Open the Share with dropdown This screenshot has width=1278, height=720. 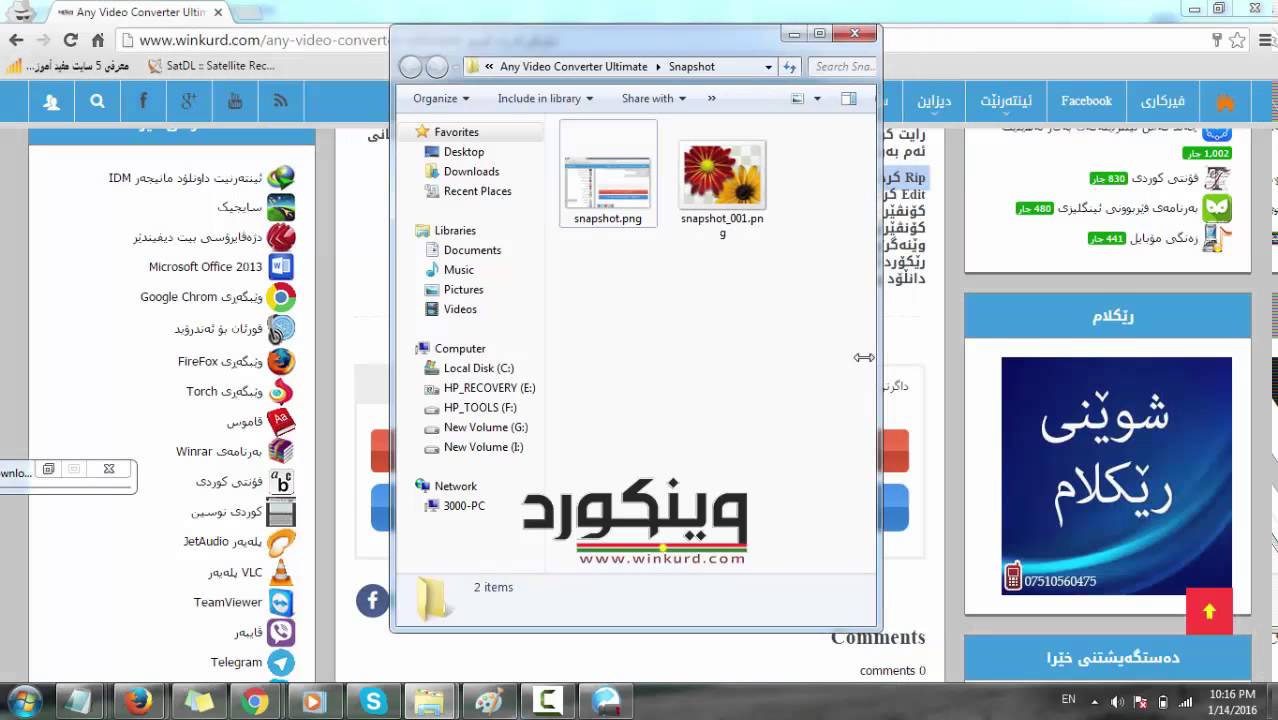pos(653,98)
